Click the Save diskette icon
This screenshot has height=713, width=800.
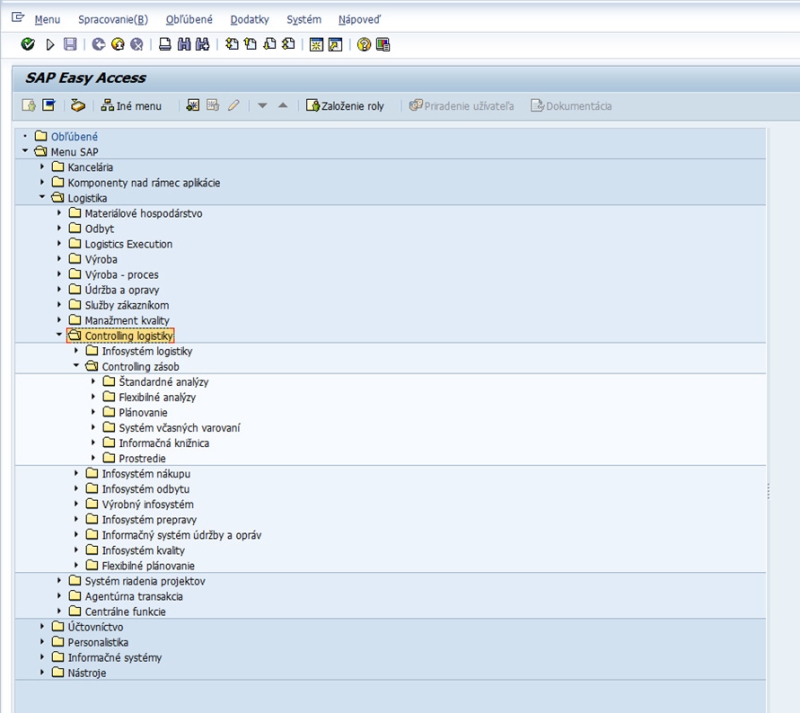pos(70,44)
